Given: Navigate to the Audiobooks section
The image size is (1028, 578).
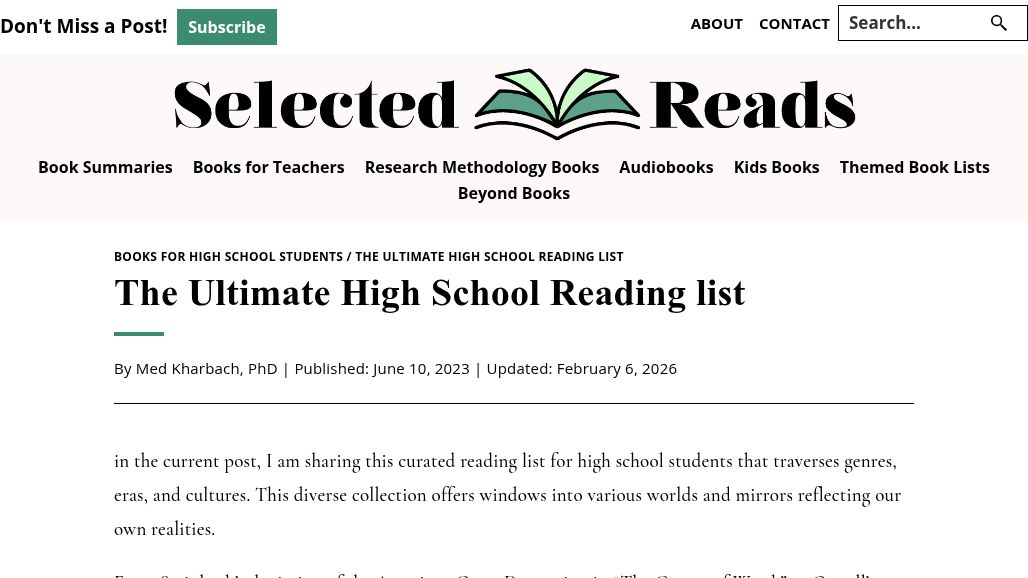Looking at the screenshot, I should point(666,167).
